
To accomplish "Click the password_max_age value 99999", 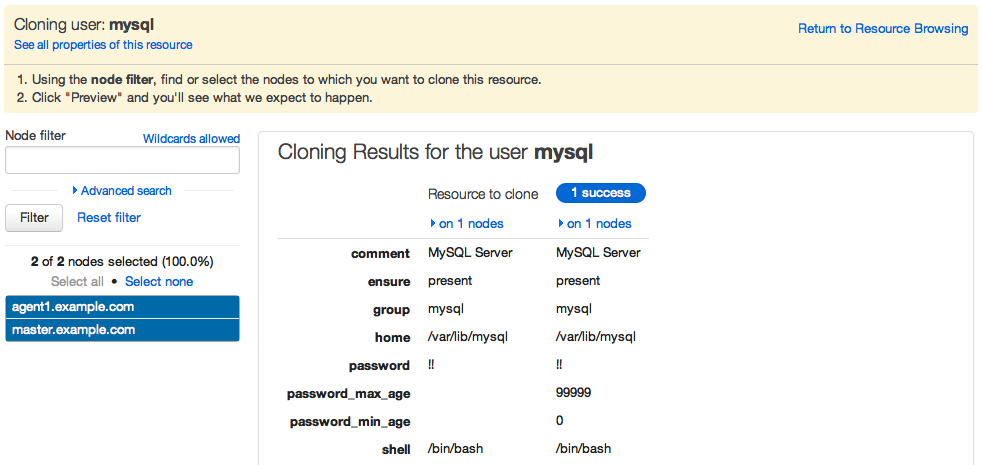I will (573, 393).
